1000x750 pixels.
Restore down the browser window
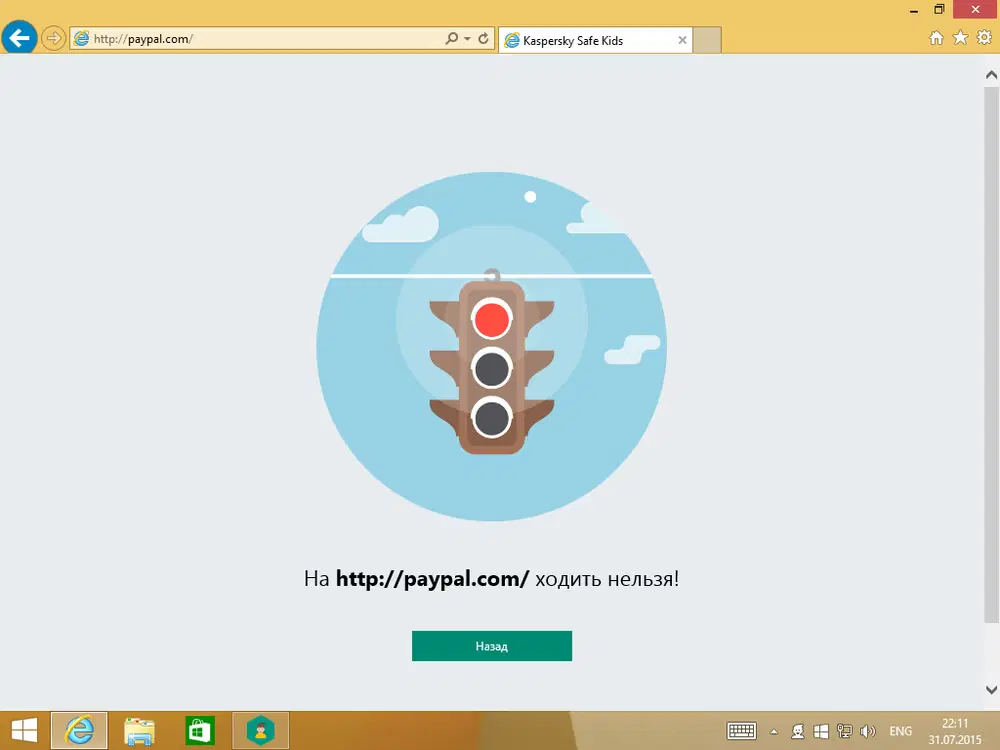(939, 9)
